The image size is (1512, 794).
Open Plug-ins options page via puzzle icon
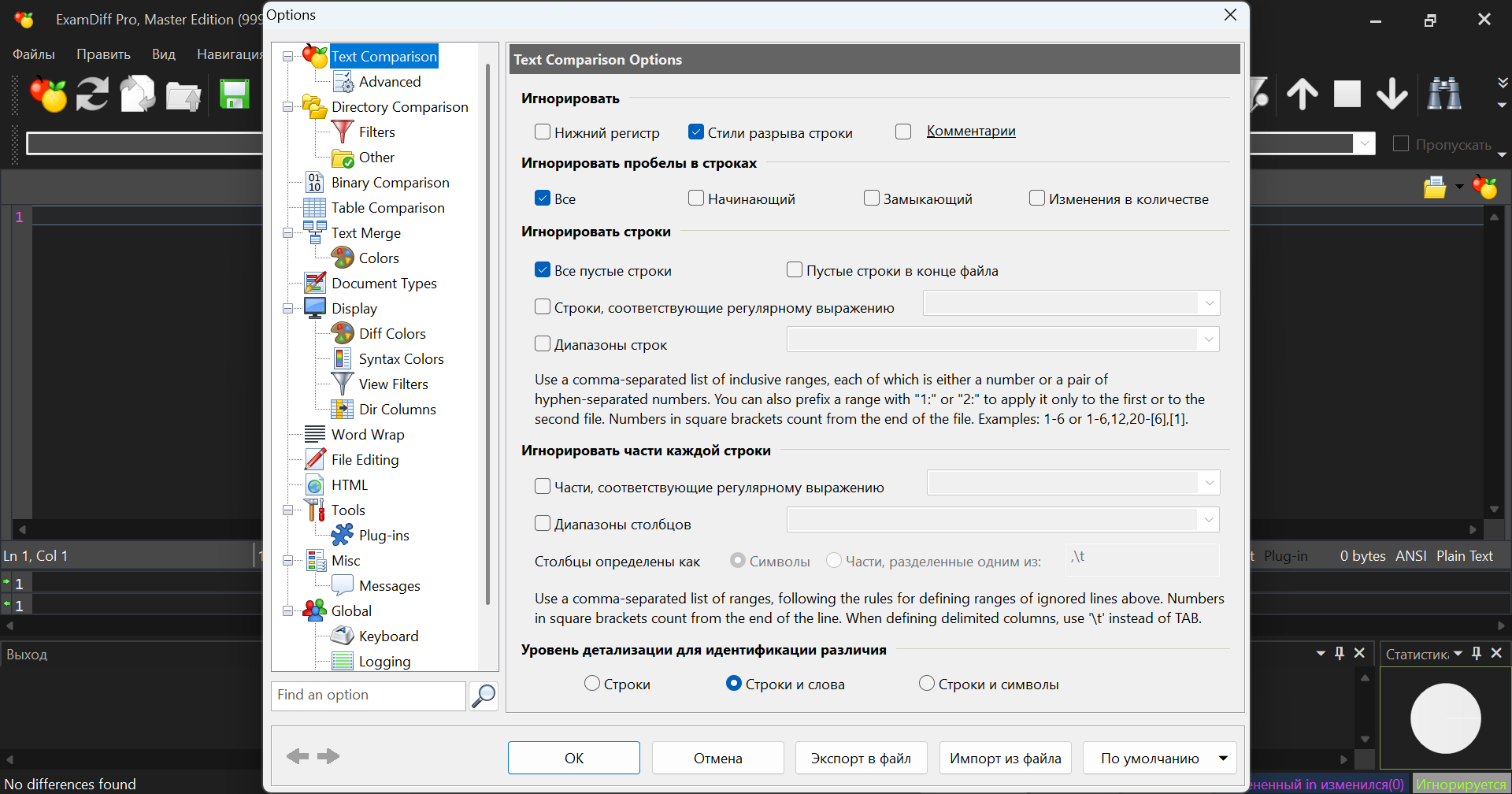343,536
